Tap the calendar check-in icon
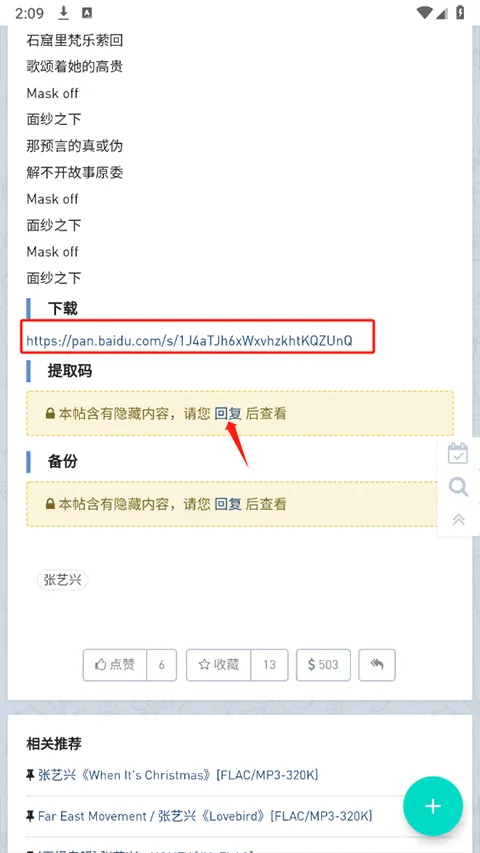The height and width of the screenshot is (853, 480). (458, 453)
